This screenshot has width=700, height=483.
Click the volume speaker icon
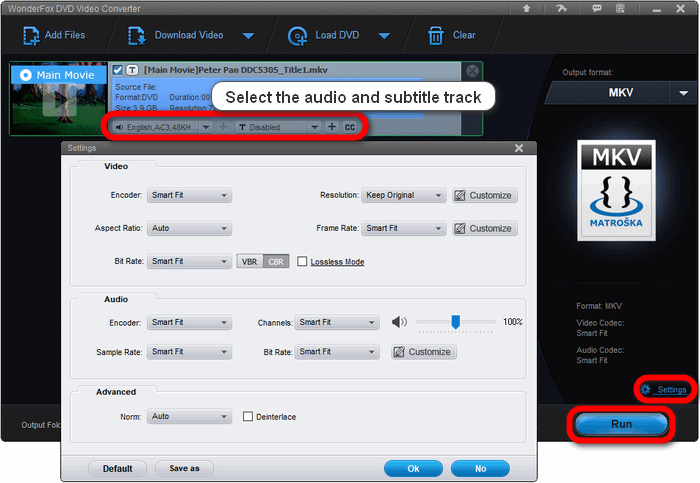(x=400, y=322)
